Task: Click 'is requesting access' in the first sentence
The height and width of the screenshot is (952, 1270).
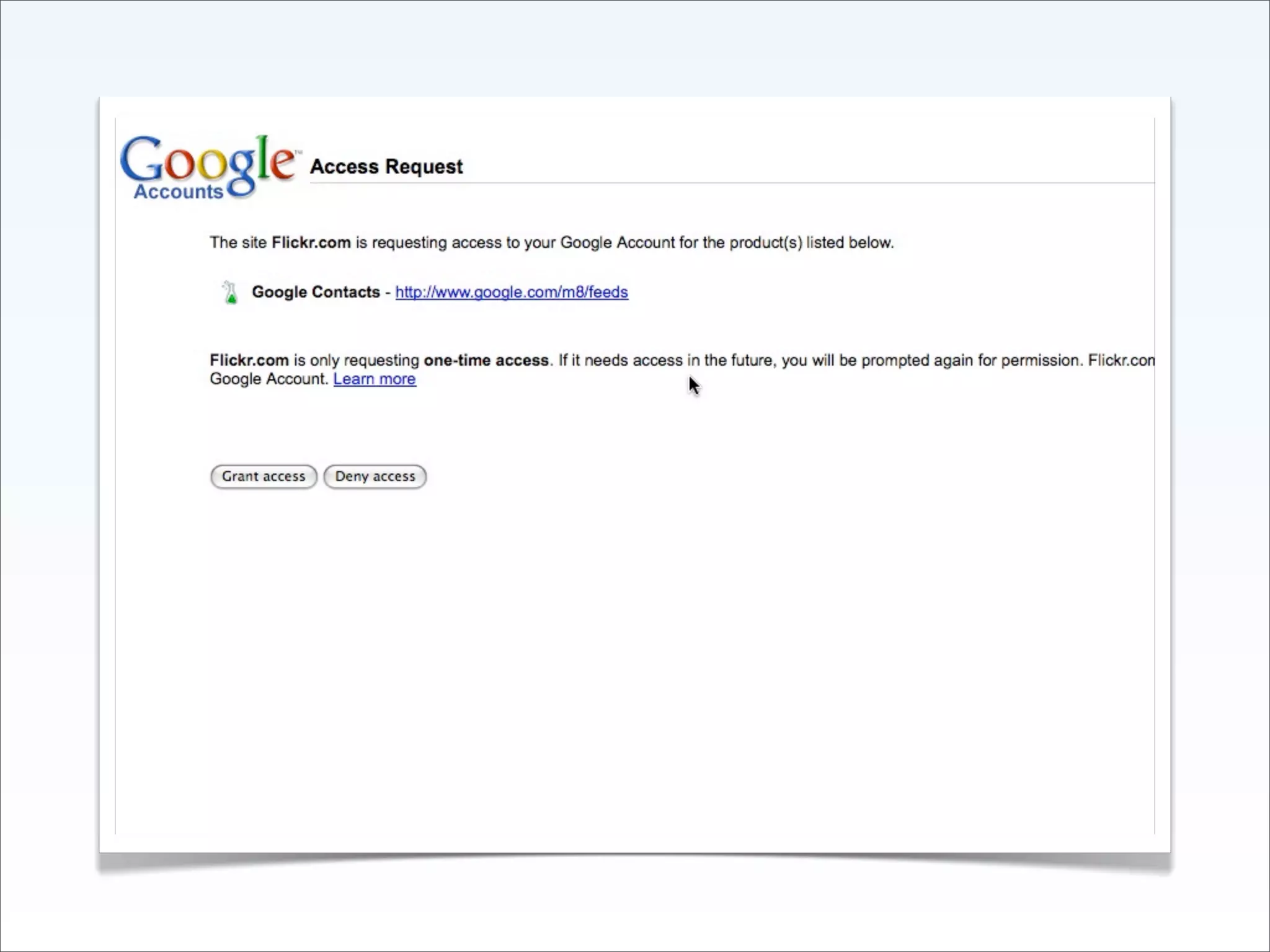Action: click(428, 242)
